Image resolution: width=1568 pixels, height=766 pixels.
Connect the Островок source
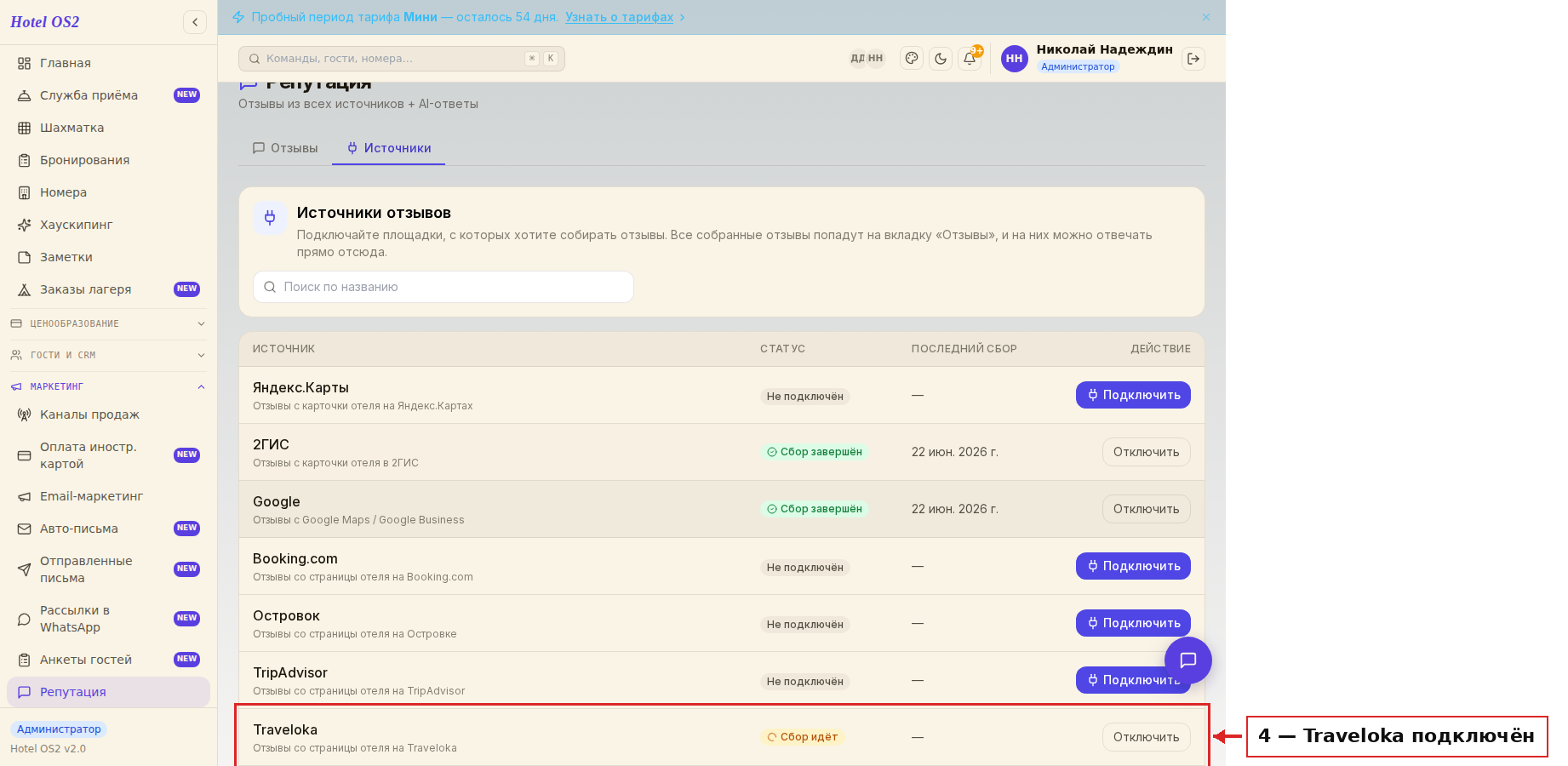(x=1133, y=623)
